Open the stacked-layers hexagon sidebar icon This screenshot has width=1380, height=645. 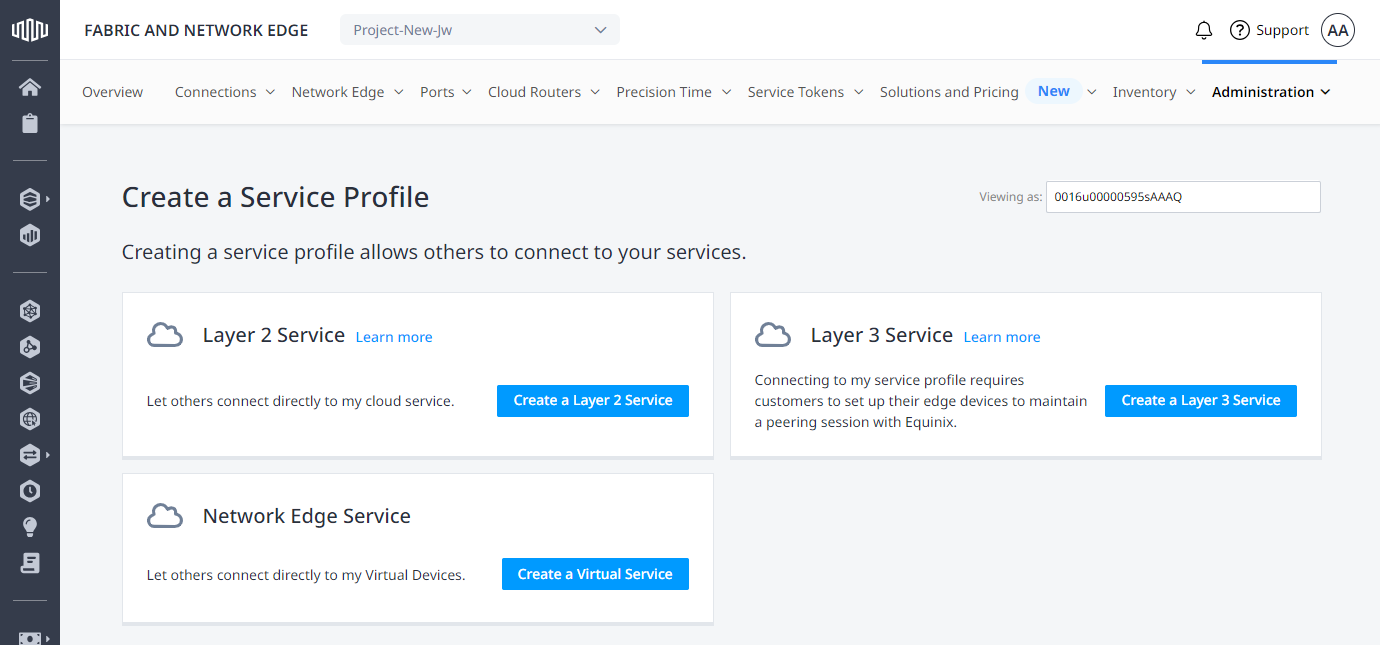point(30,199)
